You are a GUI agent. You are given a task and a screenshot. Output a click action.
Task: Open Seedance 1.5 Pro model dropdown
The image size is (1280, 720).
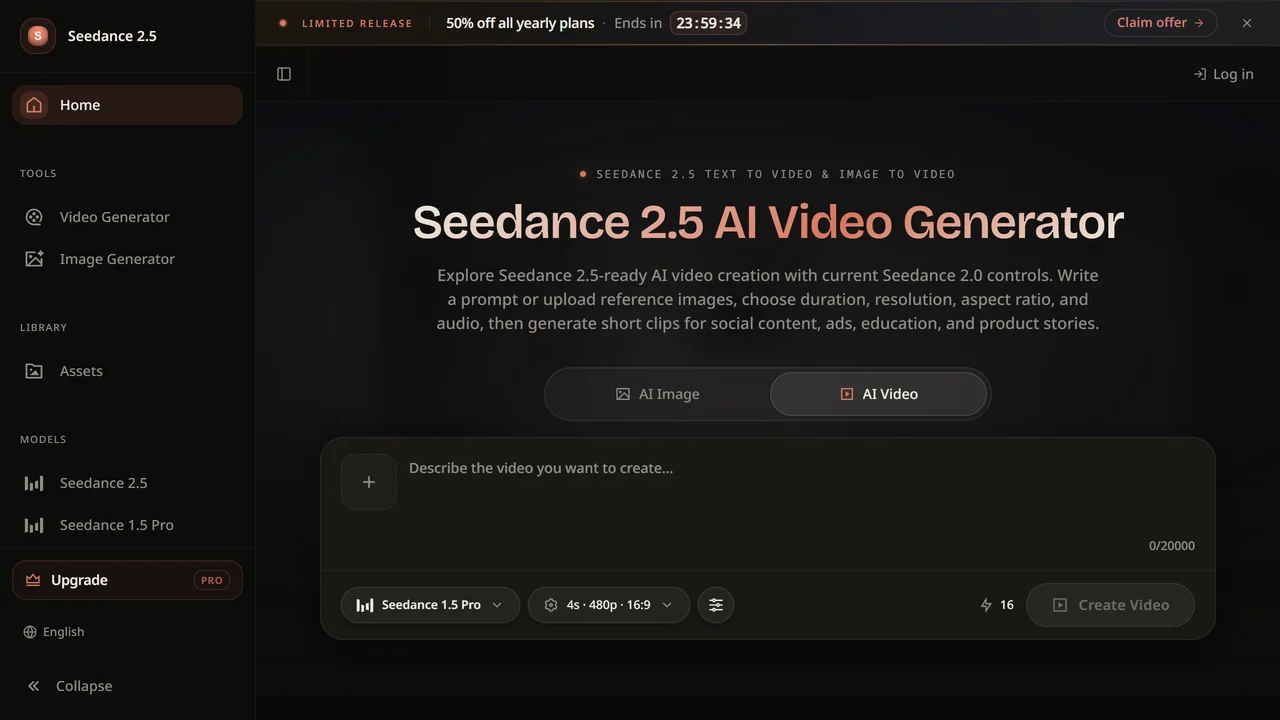pyautogui.click(x=430, y=605)
